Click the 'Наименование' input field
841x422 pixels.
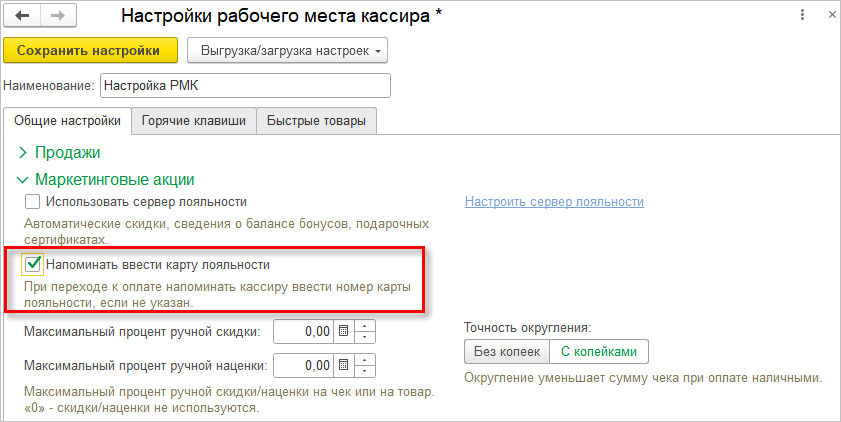(x=245, y=86)
